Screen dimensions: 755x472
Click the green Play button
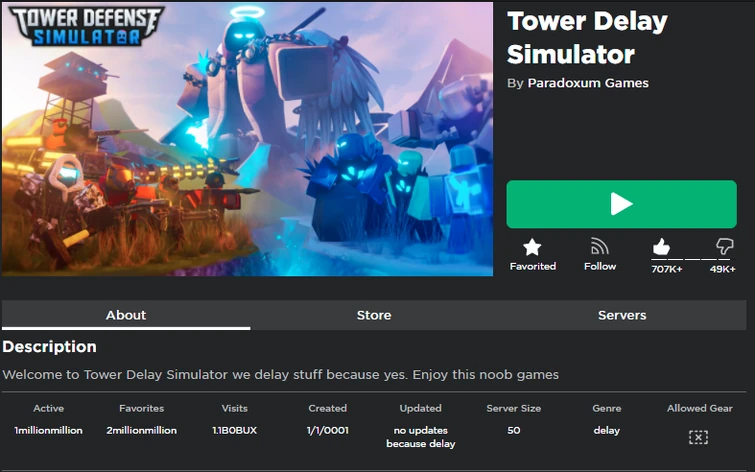[x=621, y=204]
